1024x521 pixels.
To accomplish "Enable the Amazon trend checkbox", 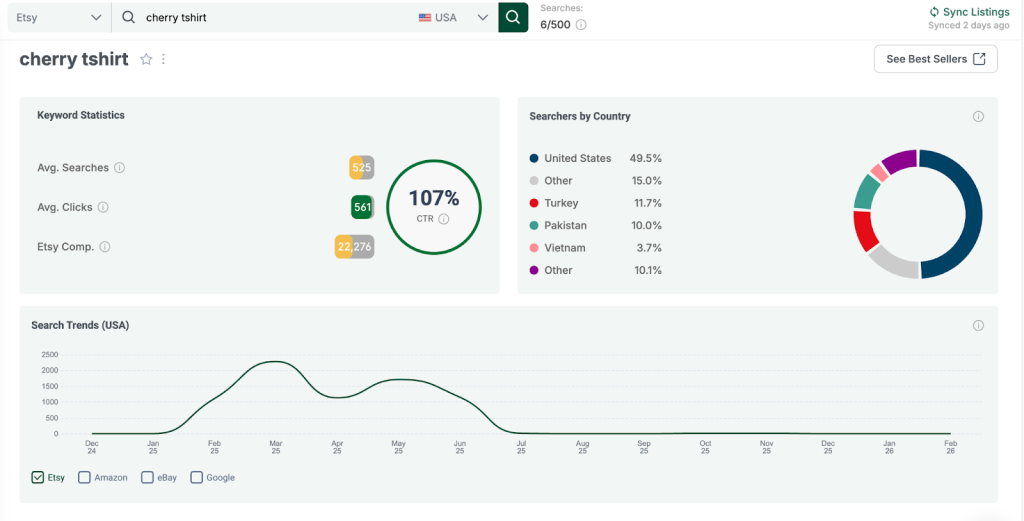I will [x=85, y=478].
